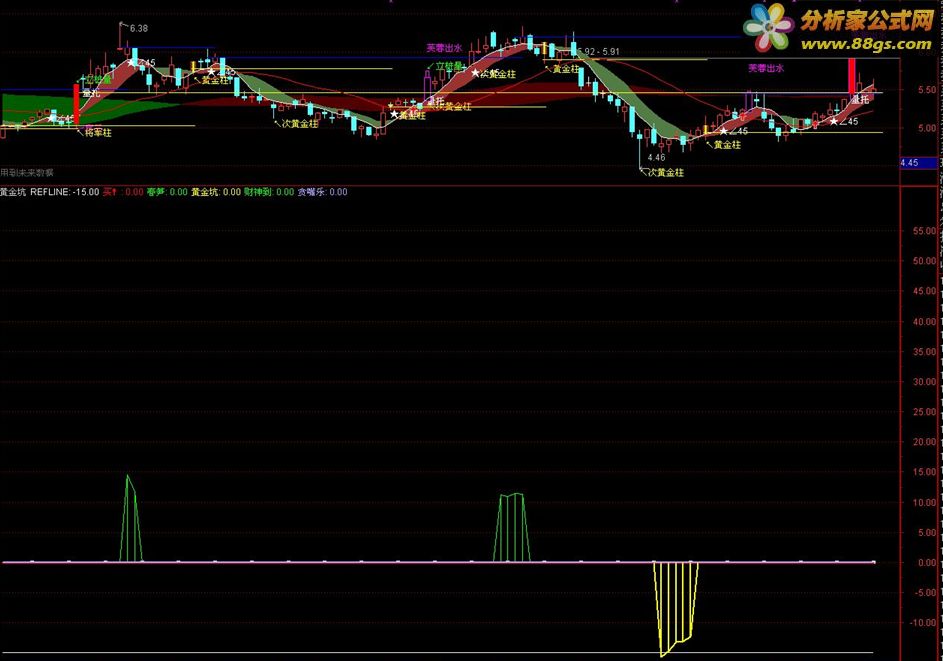Click the 5.50 price axis value
Screen dimensions: 943x661
[927, 90]
